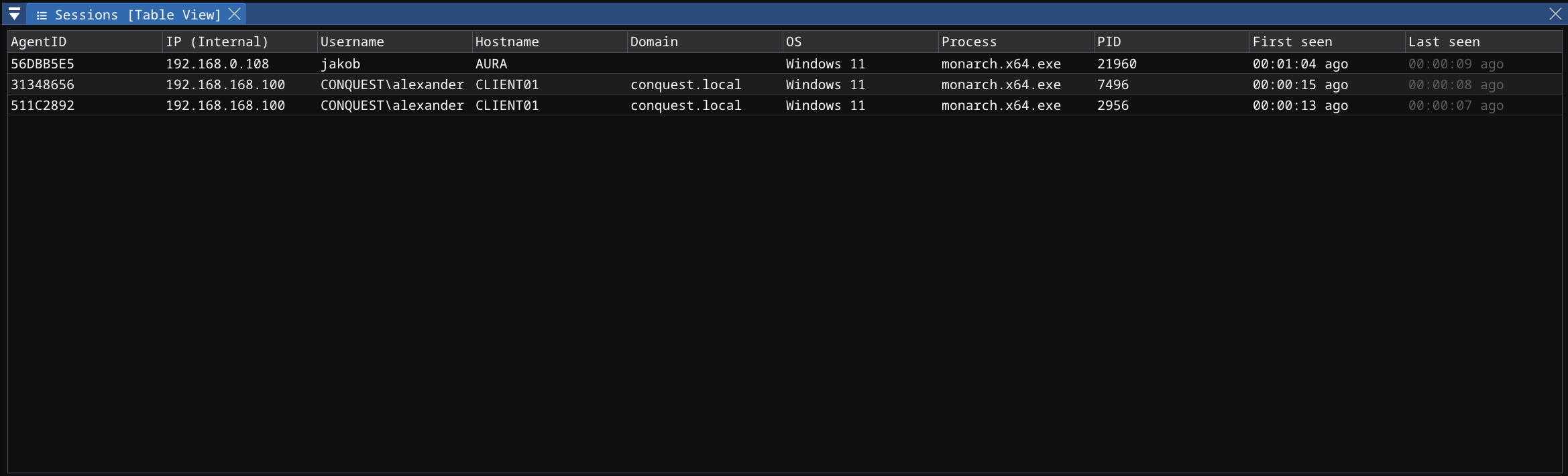This screenshot has width=1568, height=476.
Task: Click PID 21960 cell
Action: tap(1117, 64)
